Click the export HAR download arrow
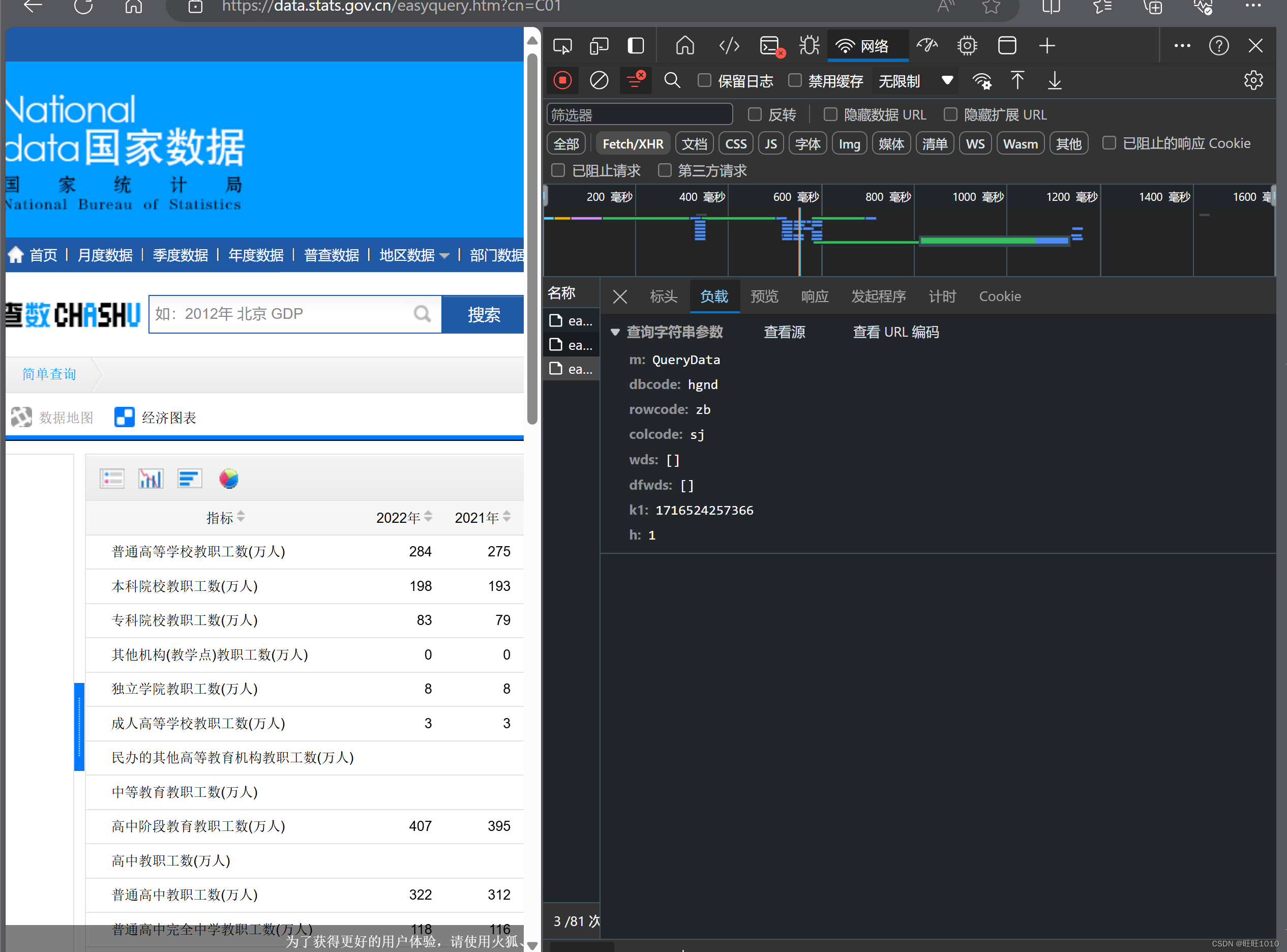The image size is (1287, 952). coord(1054,80)
